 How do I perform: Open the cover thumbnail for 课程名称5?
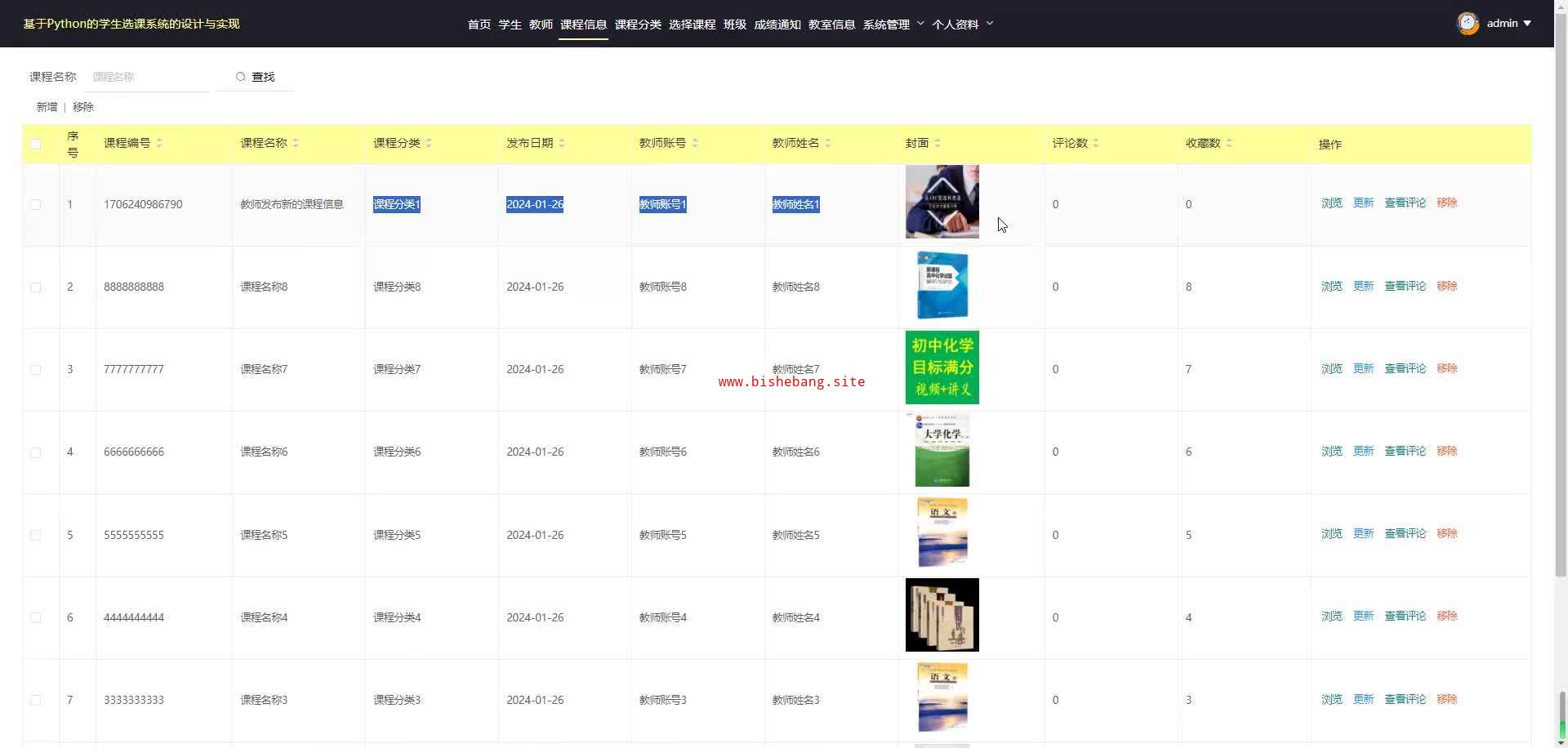point(942,532)
